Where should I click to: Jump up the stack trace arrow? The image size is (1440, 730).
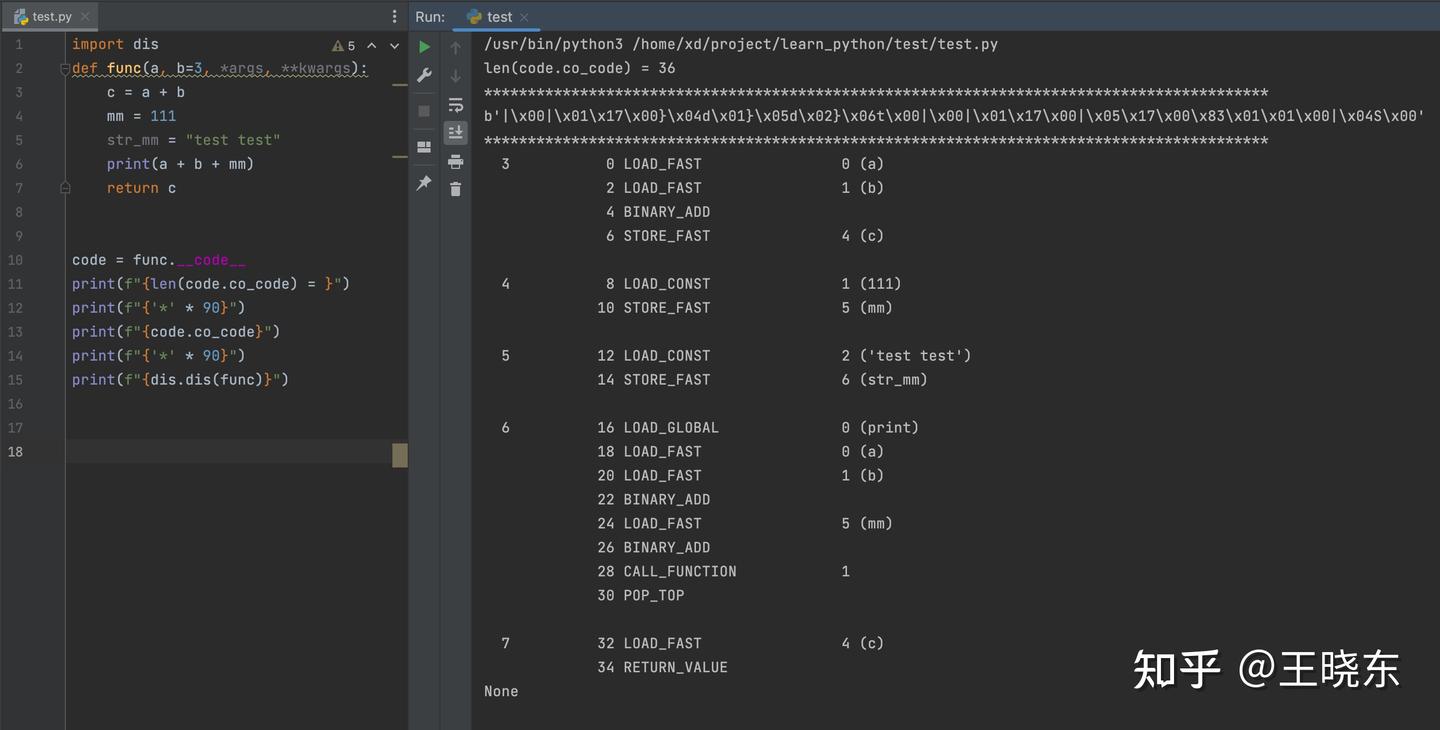point(456,48)
